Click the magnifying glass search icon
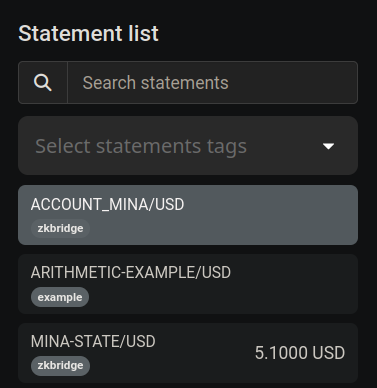The image size is (377, 388). pyautogui.click(x=43, y=82)
